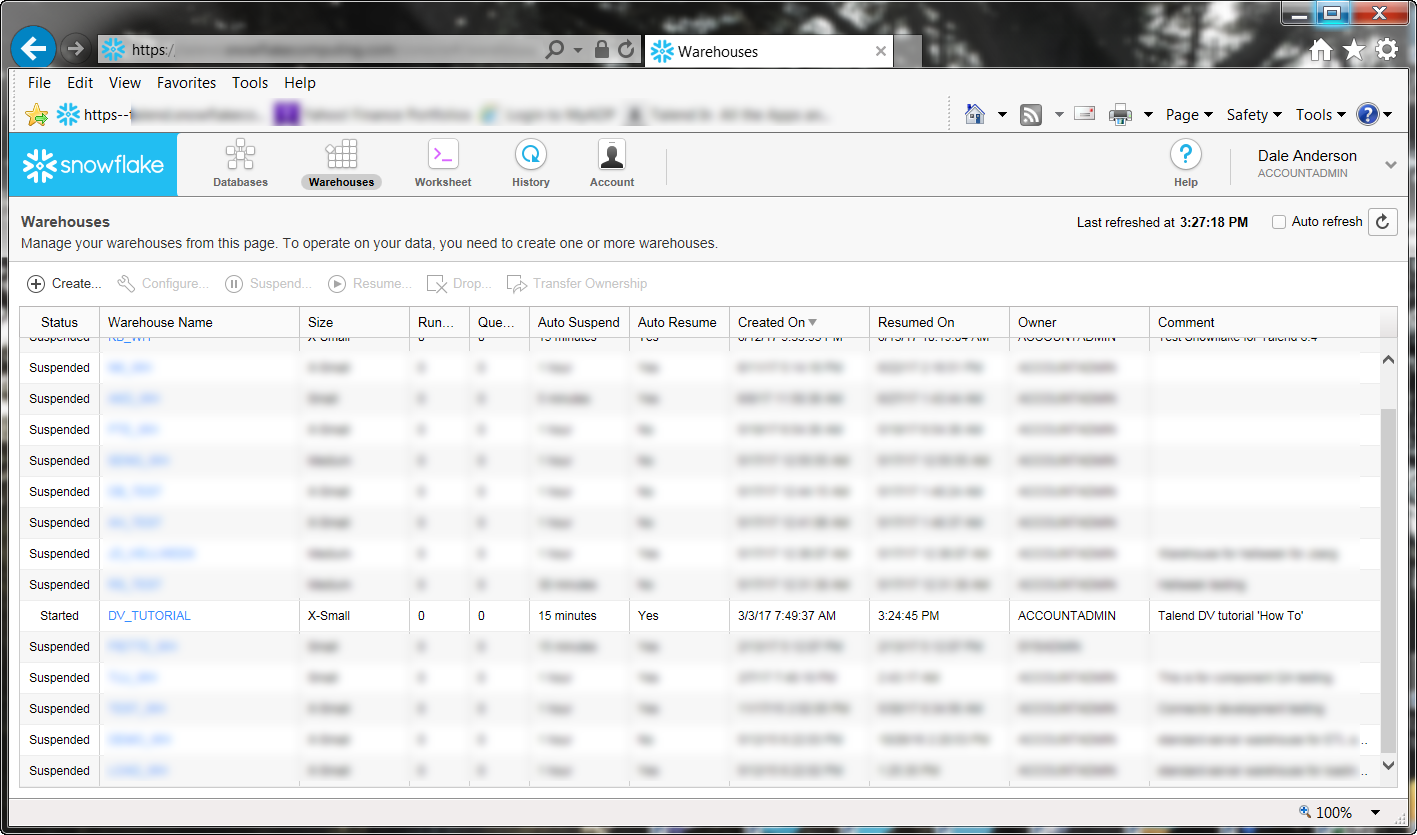Viewport: 1417px width, 835px height.
Task: Open the zoom level dropdown arrow
Action: coord(1375,812)
